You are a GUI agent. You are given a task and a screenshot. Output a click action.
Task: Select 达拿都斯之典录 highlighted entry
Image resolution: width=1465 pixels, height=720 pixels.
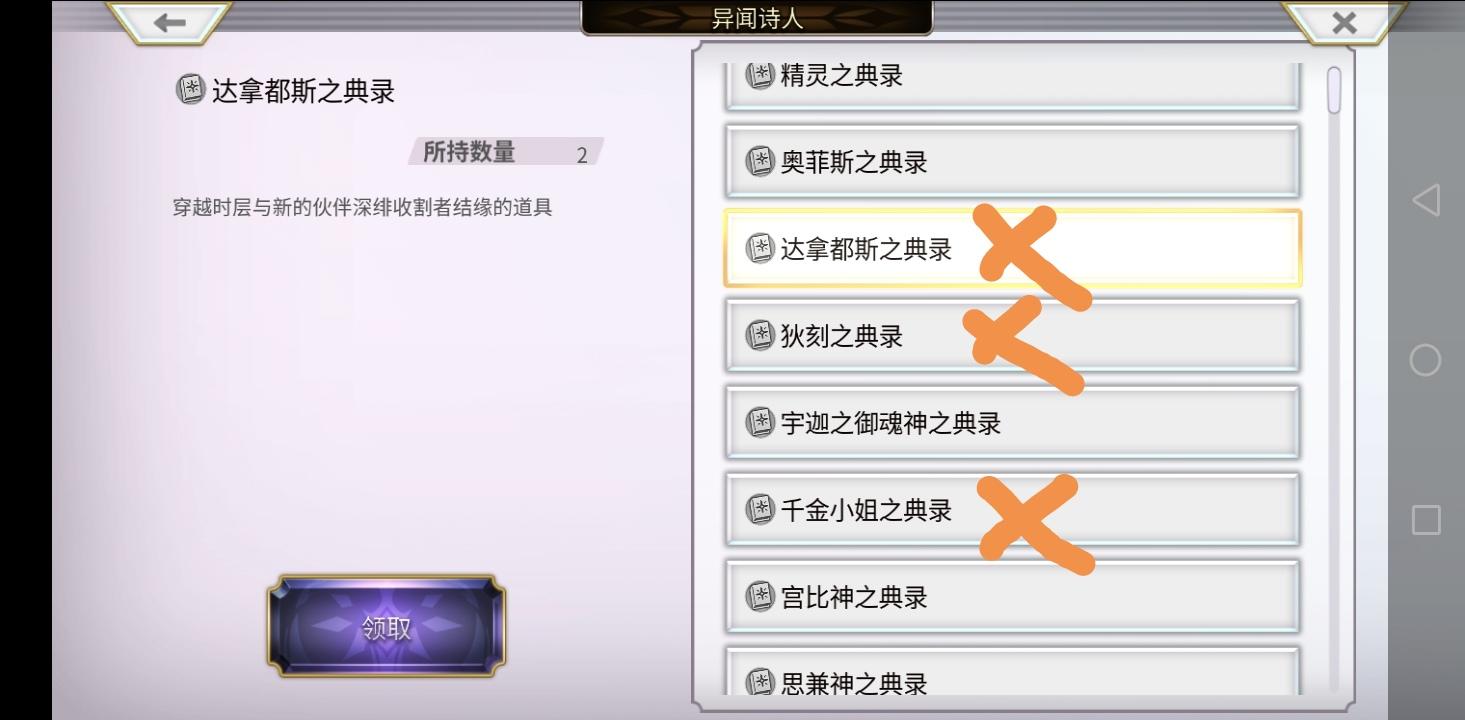(x=1012, y=248)
